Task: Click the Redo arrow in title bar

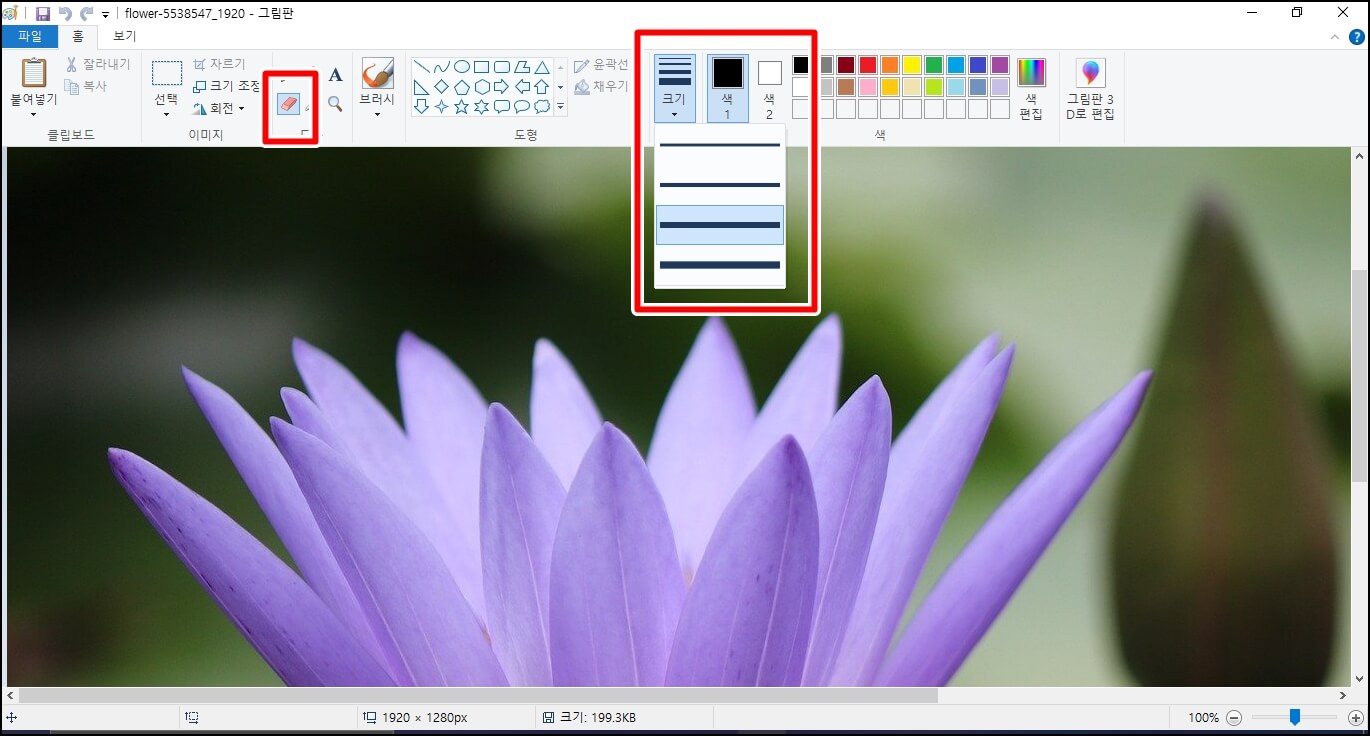Action: coord(86,14)
